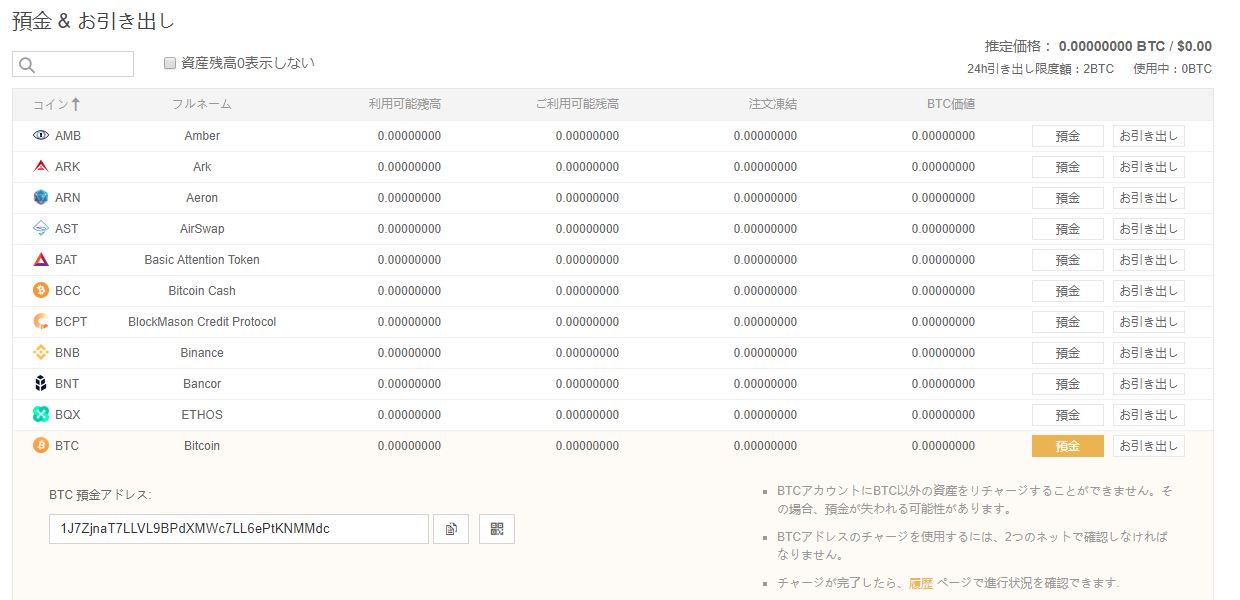Click the BCC Bitcoin Cash icon
This screenshot has height=600, width=1240.
pos(41,290)
